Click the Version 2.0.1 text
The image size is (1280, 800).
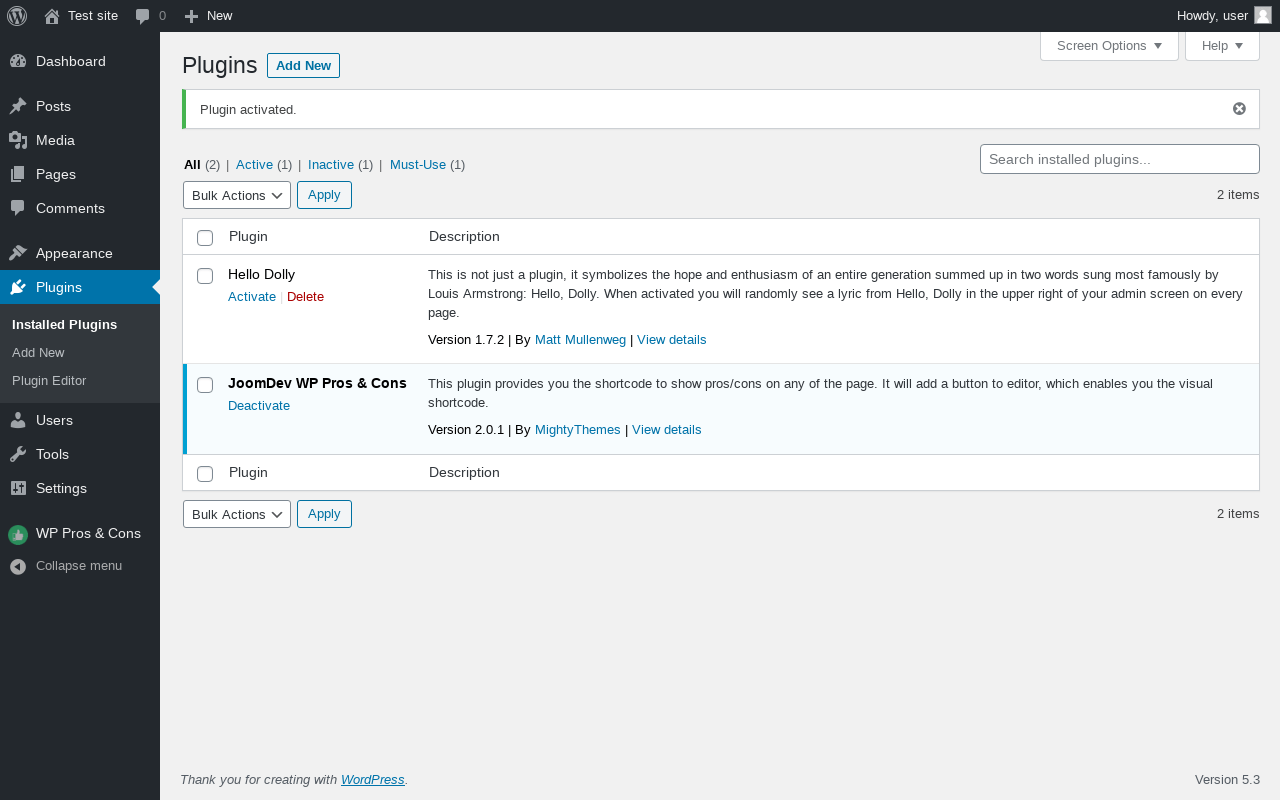(466, 430)
